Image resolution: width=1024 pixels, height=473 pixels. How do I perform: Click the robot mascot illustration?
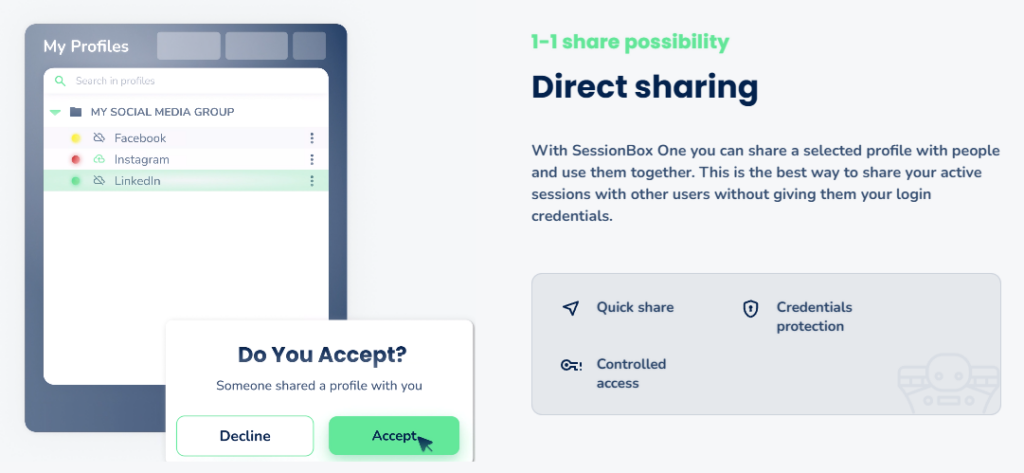point(948,384)
